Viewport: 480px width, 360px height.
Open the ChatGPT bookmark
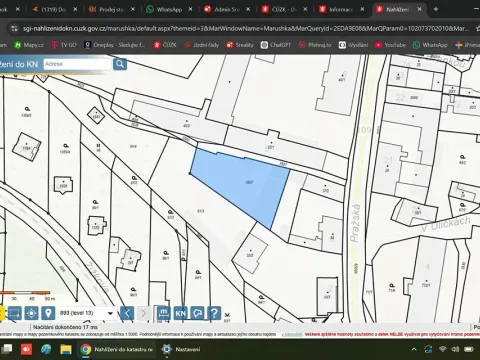[x=276, y=45]
